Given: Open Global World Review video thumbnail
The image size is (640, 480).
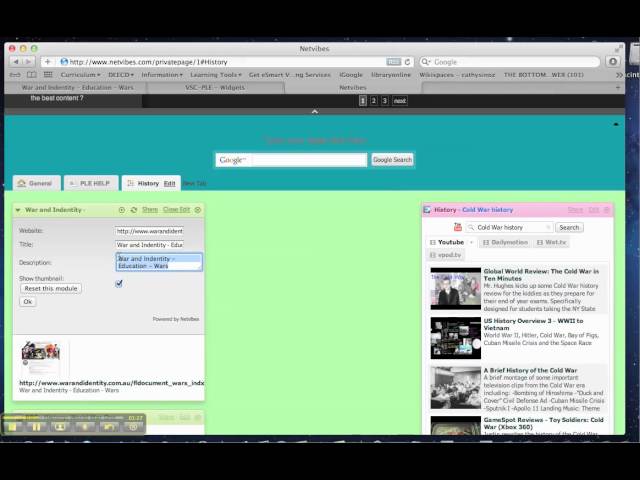Looking at the screenshot, I should point(456,289).
